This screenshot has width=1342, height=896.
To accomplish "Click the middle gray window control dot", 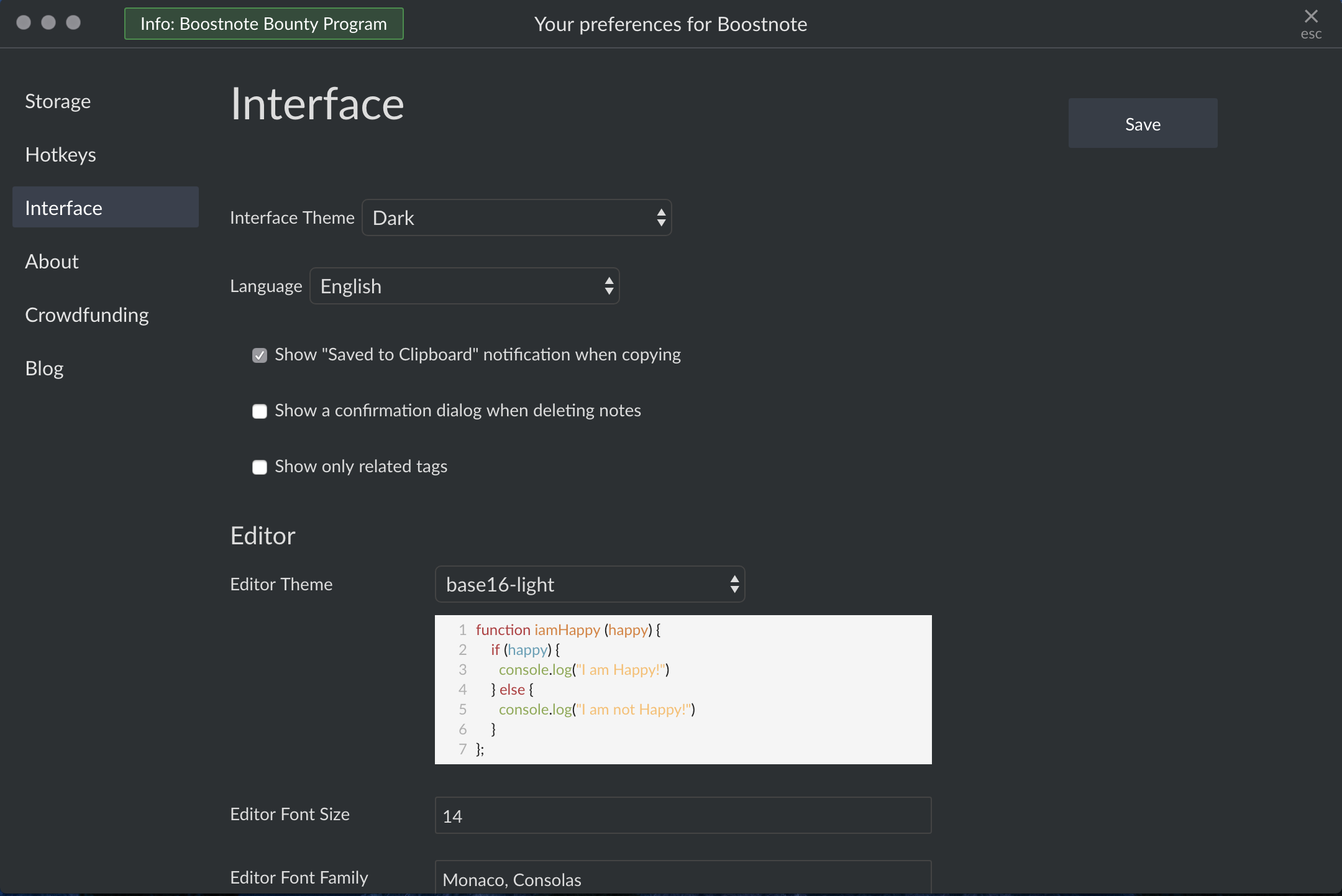I will coord(48,23).
